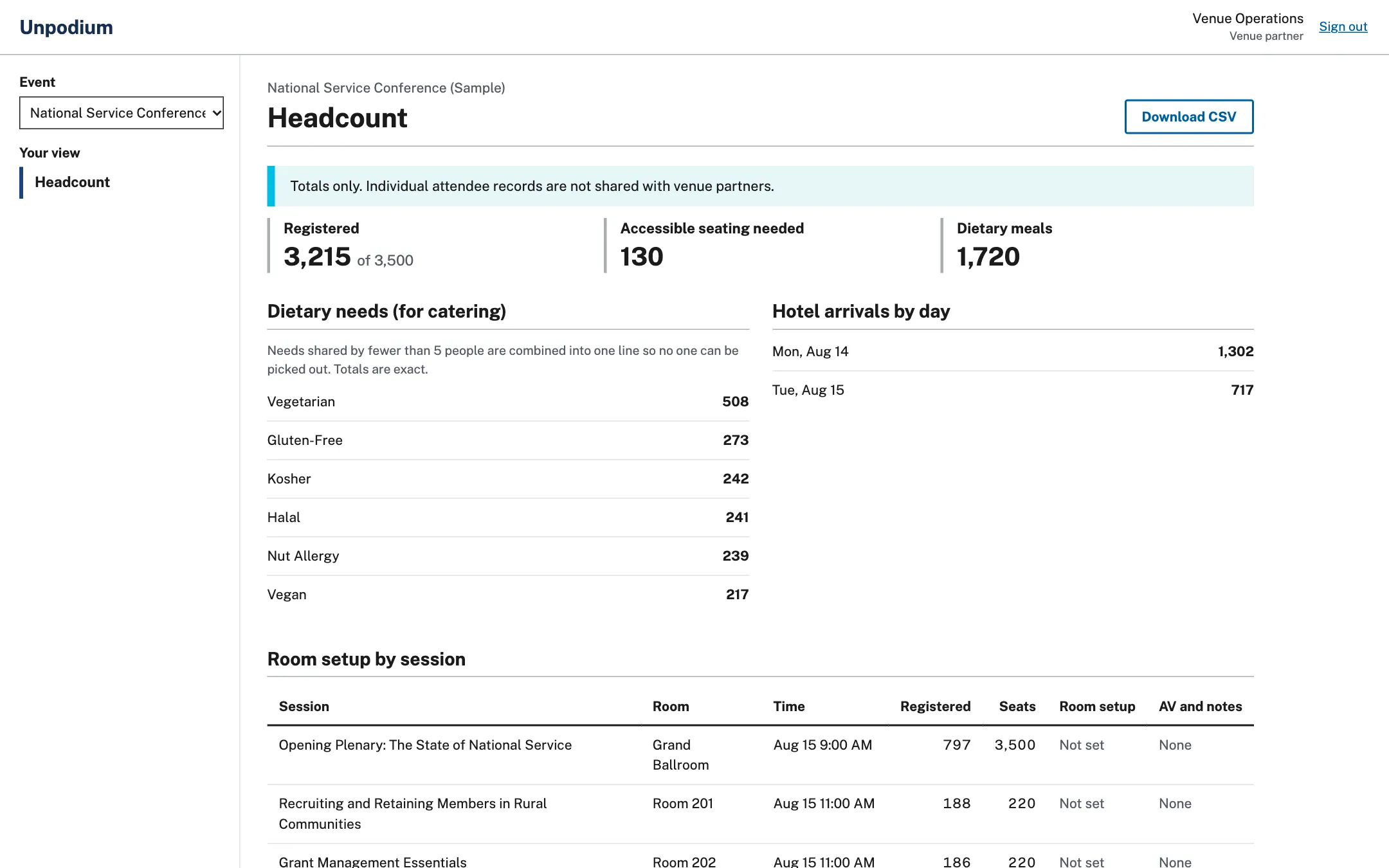
Task: Click the Session column header
Action: 304,706
